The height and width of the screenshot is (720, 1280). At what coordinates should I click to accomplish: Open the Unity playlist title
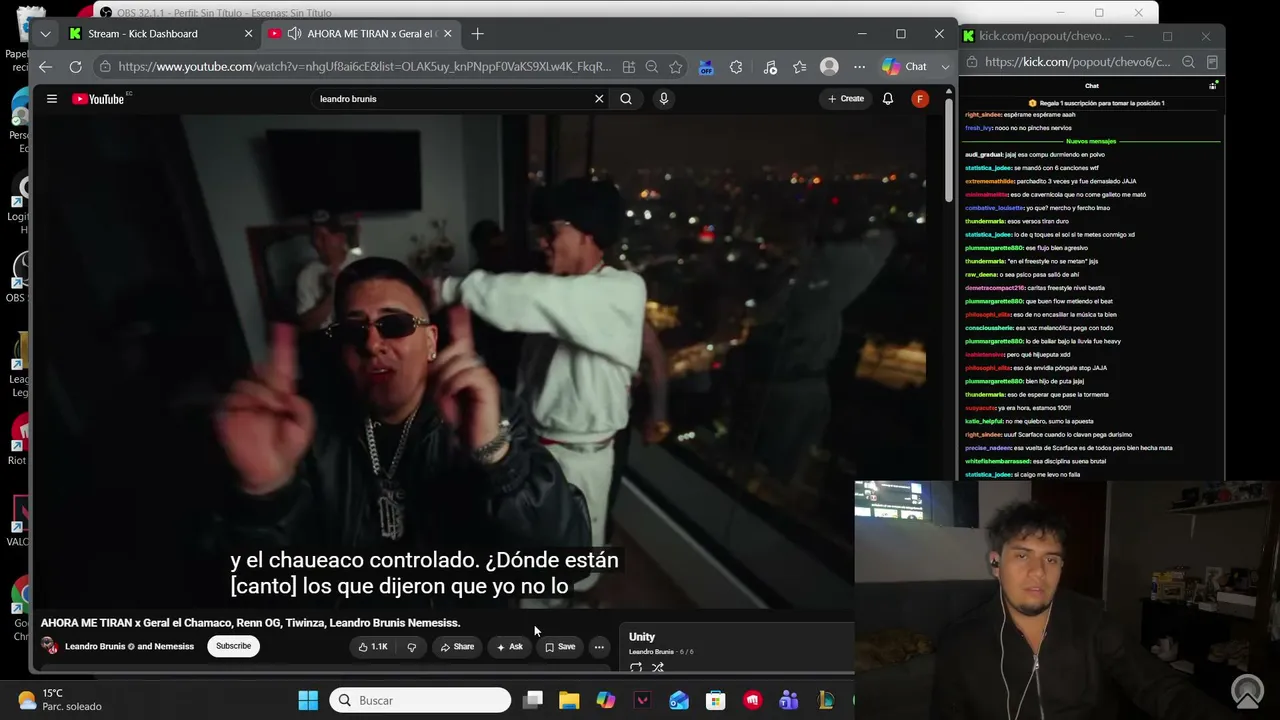[x=642, y=637]
